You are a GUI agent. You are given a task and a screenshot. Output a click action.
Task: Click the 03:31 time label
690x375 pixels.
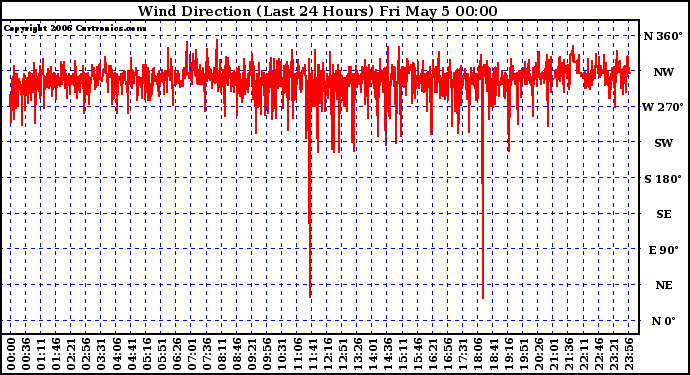[x=101, y=354]
